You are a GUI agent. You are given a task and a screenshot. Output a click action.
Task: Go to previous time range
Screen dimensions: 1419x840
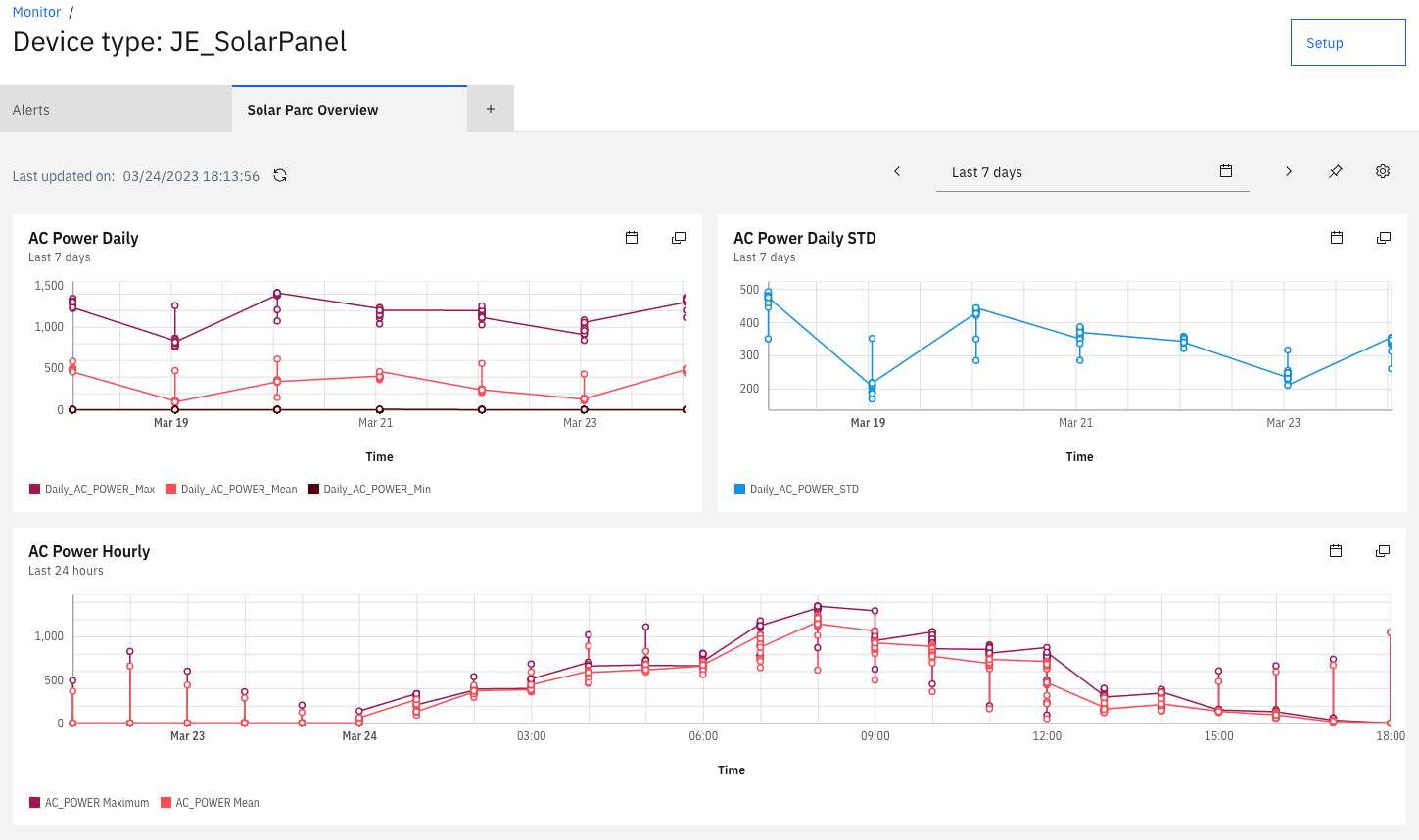(x=897, y=171)
